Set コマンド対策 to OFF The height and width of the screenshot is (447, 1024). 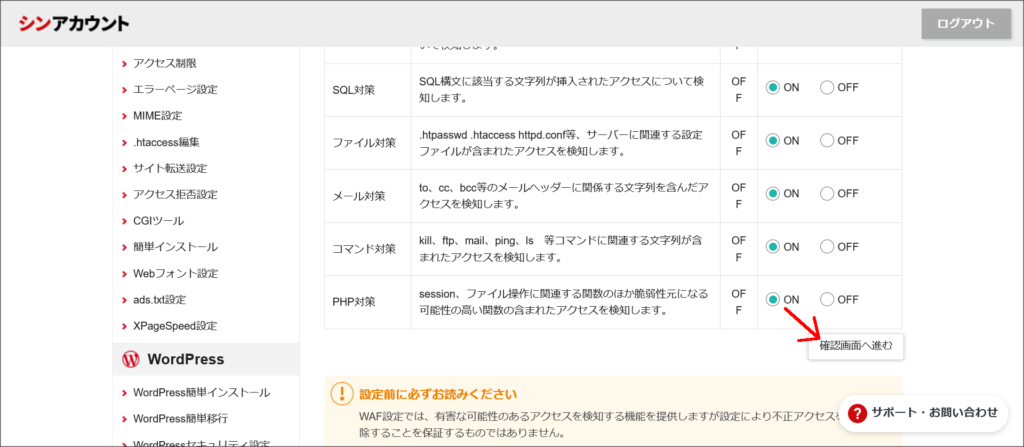click(827, 246)
